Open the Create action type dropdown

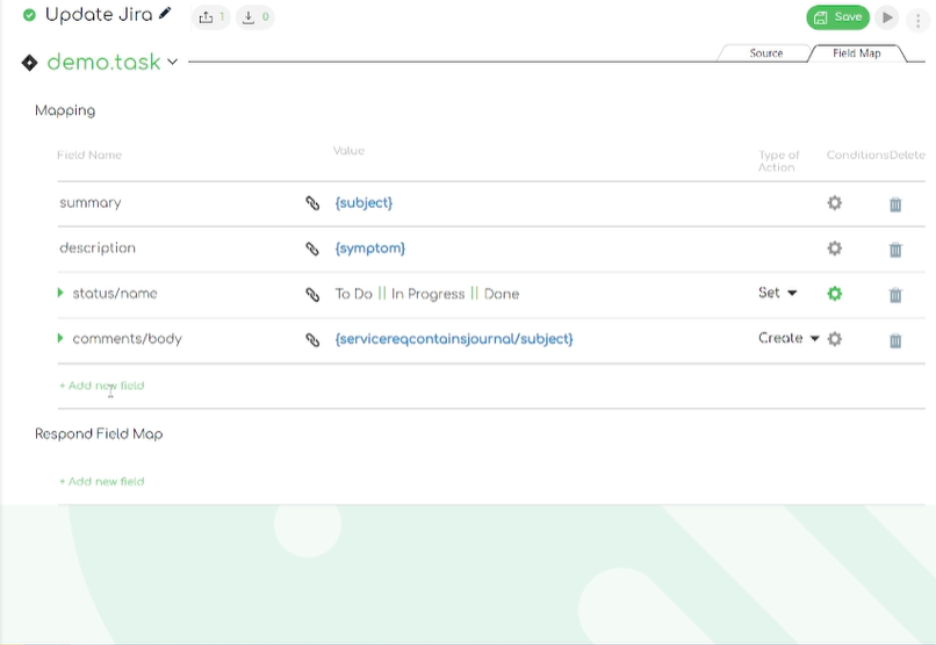pos(788,339)
